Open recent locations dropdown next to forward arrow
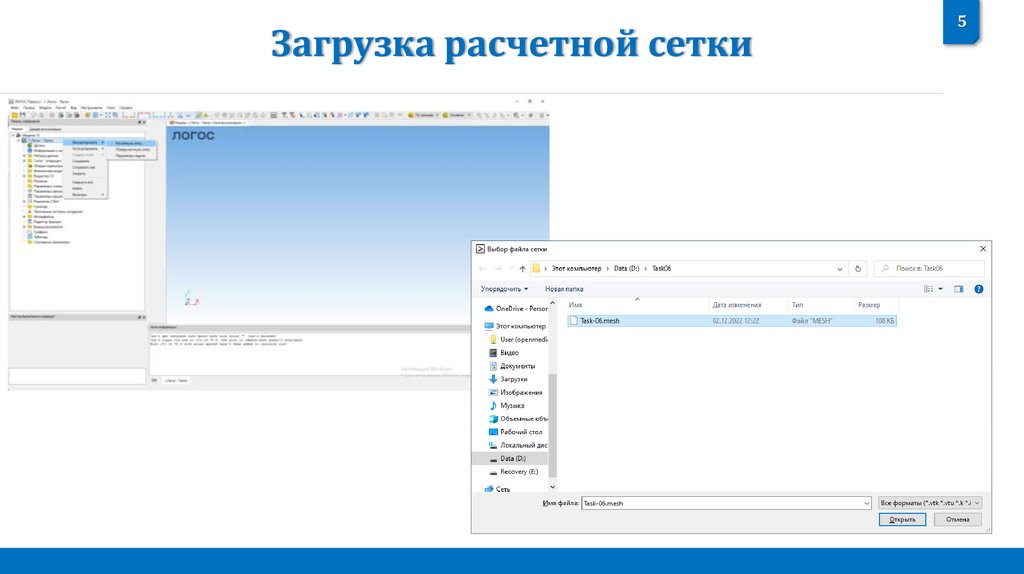 [x=511, y=268]
